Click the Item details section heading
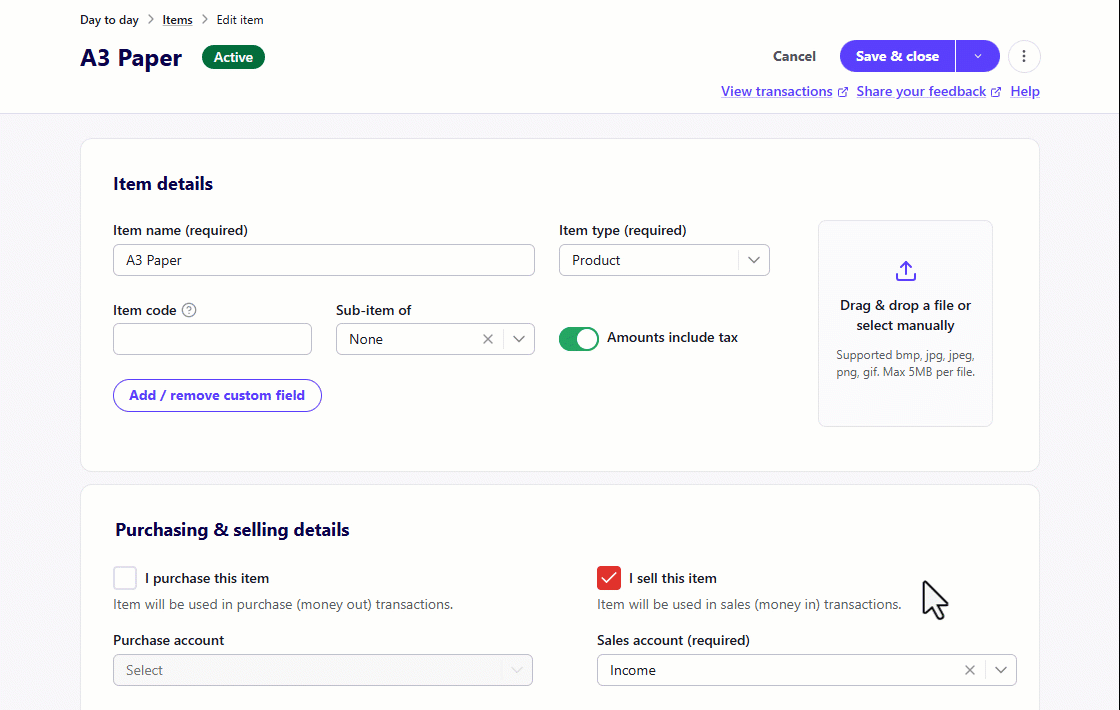The image size is (1120, 710). pos(163,184)
